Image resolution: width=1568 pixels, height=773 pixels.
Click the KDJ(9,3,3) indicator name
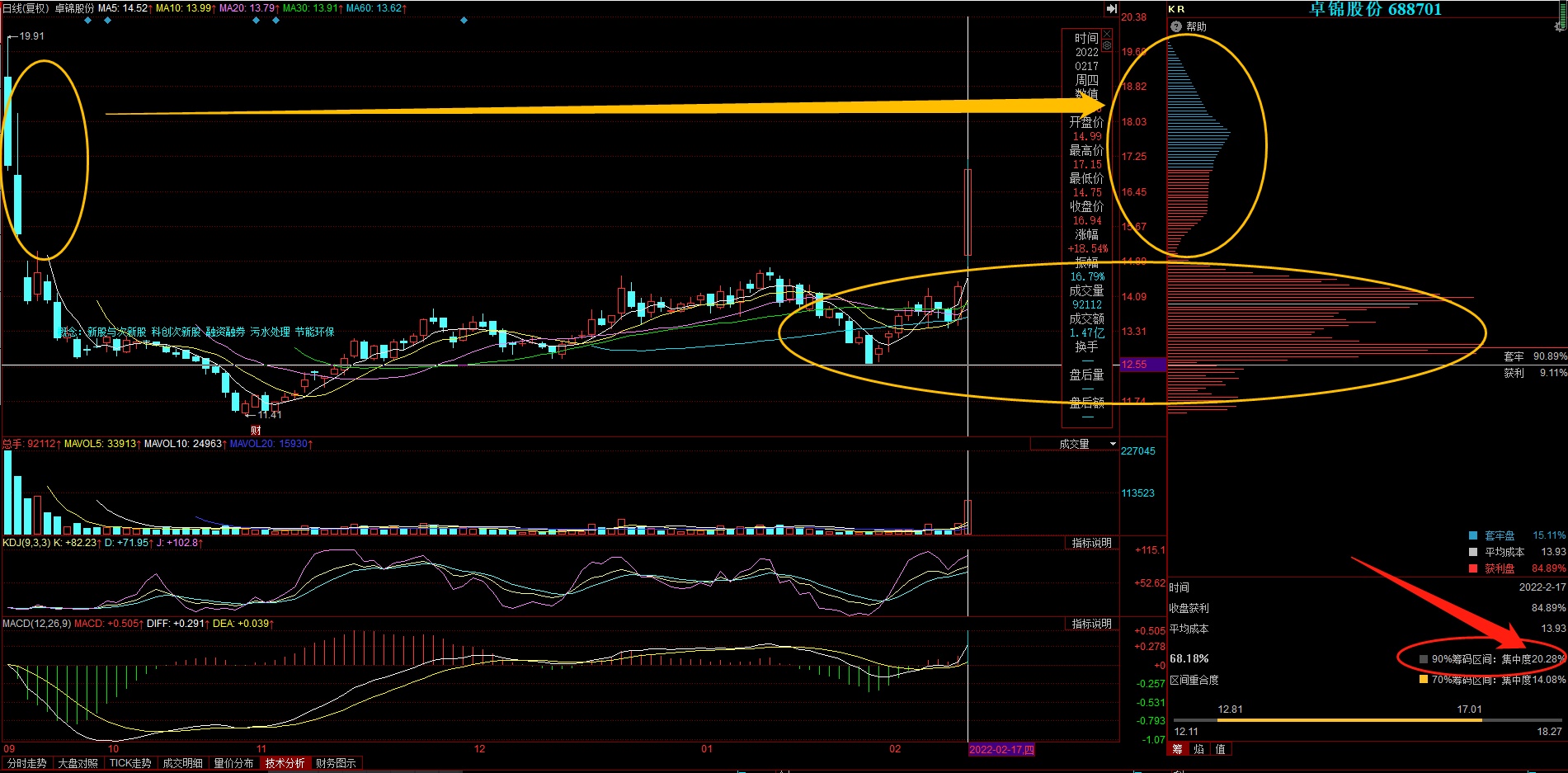point(26,543)
